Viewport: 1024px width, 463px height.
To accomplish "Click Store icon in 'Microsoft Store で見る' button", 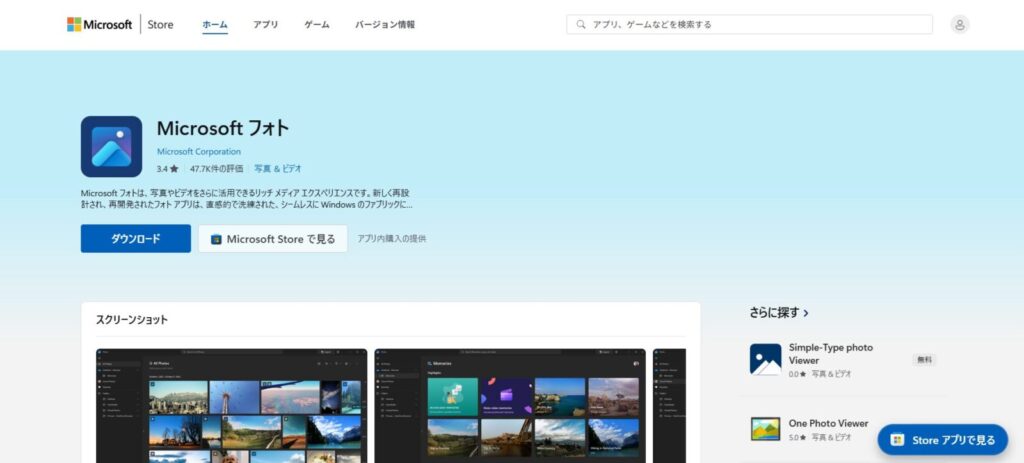I will point(216,239).
